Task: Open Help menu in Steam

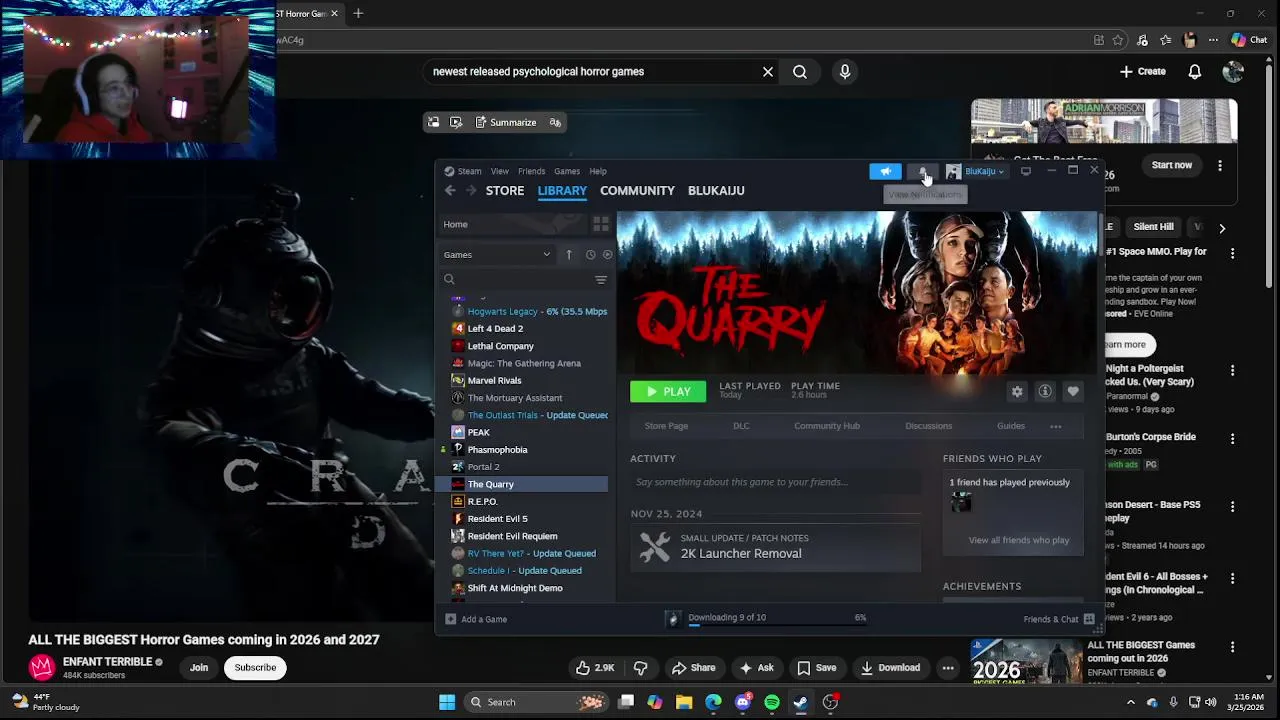Action: coord(598,171)
